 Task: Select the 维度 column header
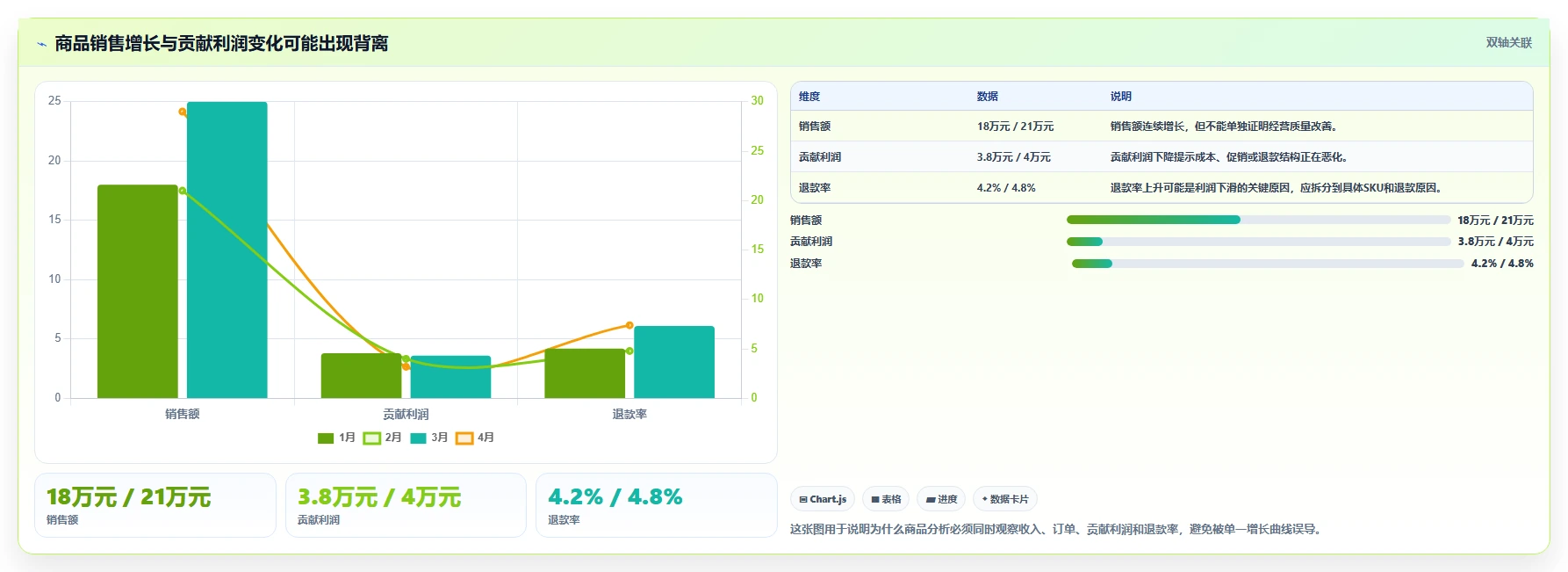pos(809,97)
